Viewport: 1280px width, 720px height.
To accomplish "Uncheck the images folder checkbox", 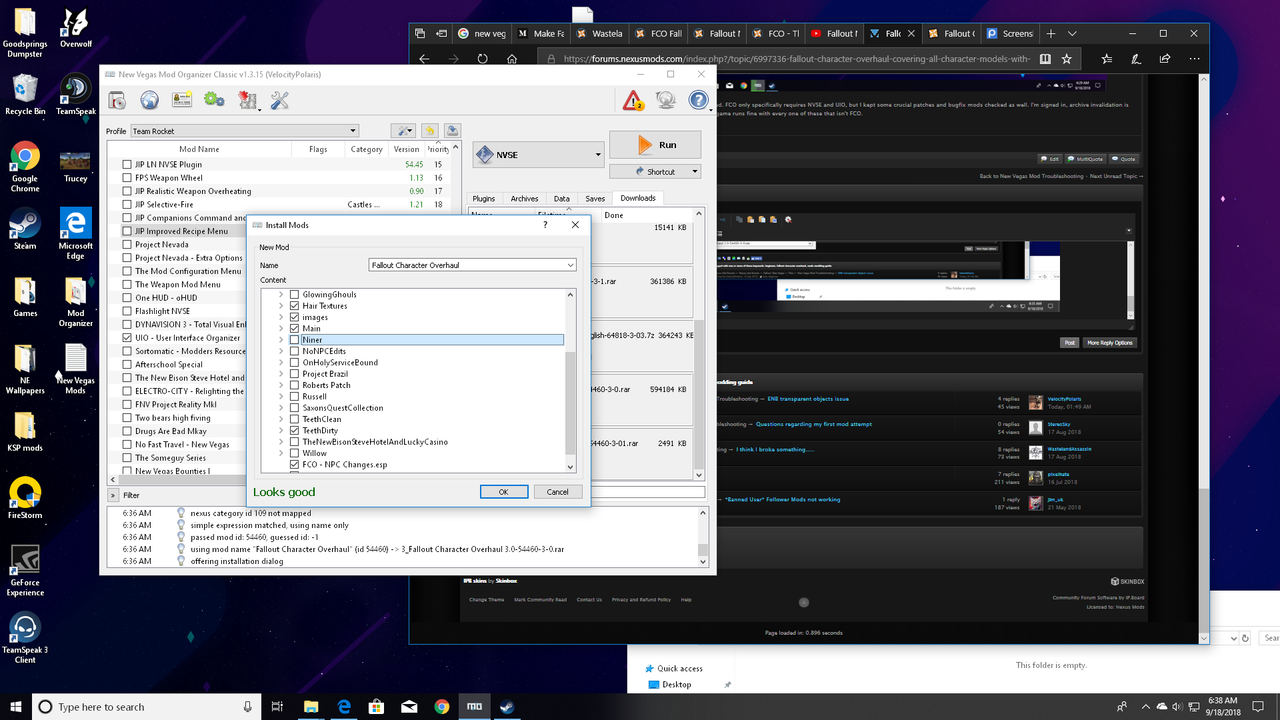I will 295,317.
